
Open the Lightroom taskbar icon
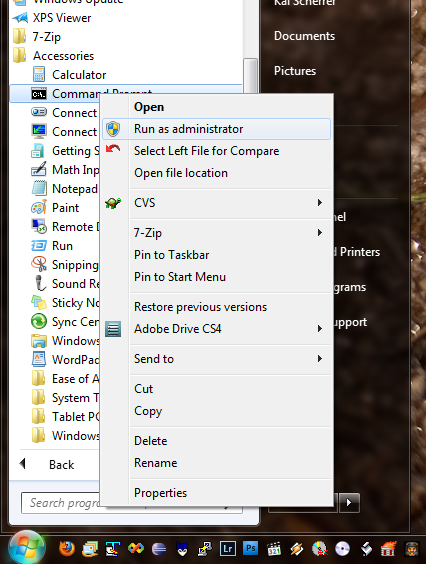pyautogui.click(x=228, y=549)
